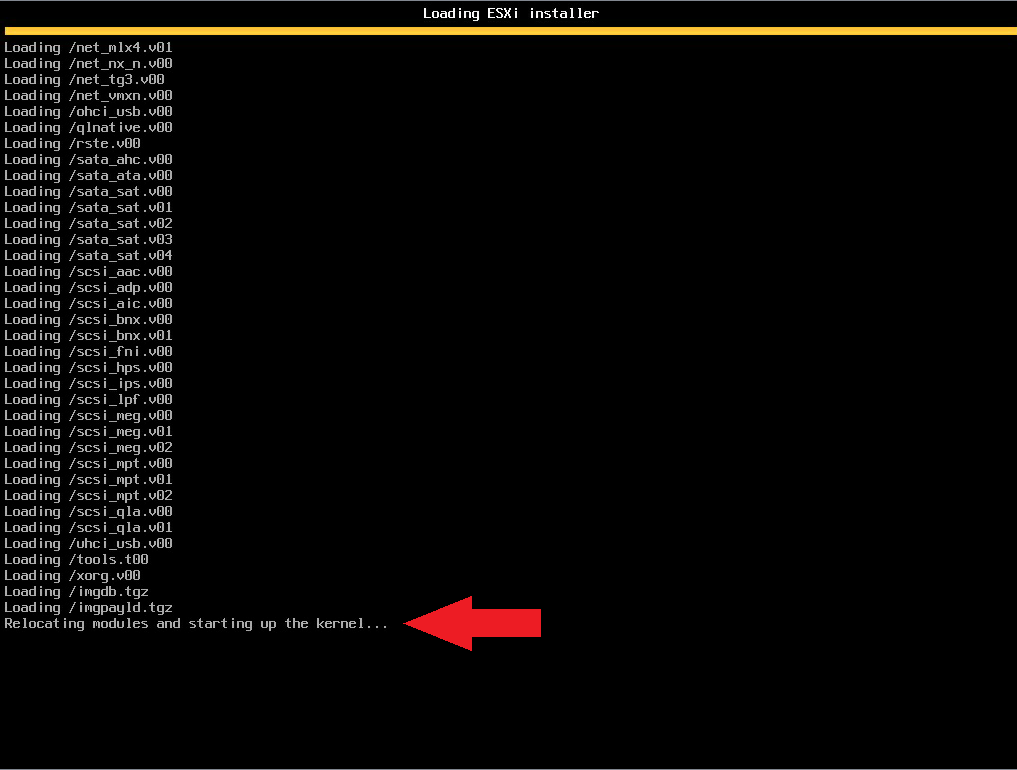Select the line 'Loading /rste.v00'
Image resolution: width=1017 pixels, height=770 pixels.
pos(73,143)
